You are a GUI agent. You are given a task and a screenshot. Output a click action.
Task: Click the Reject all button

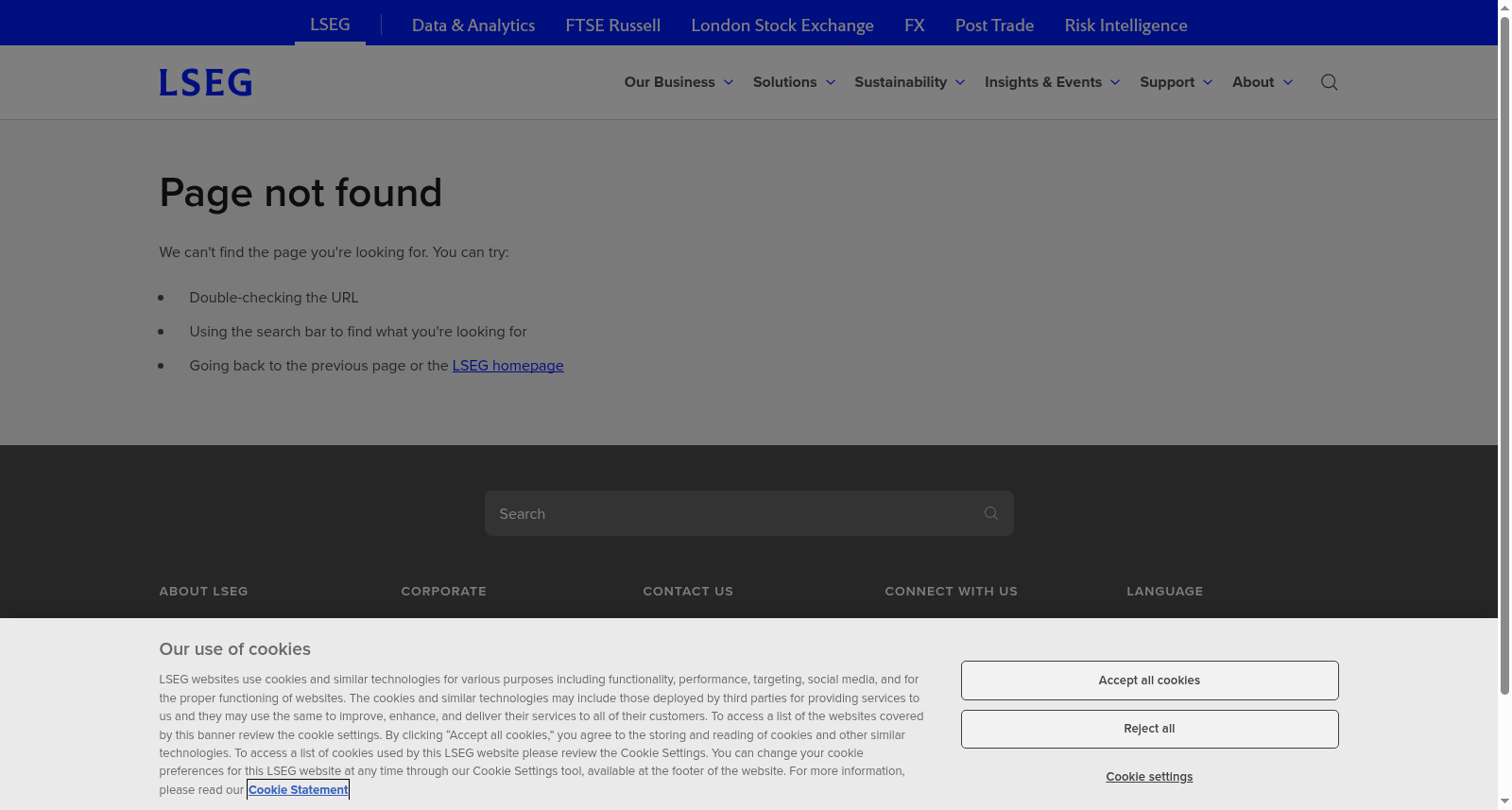click(x=1149, y=729)
